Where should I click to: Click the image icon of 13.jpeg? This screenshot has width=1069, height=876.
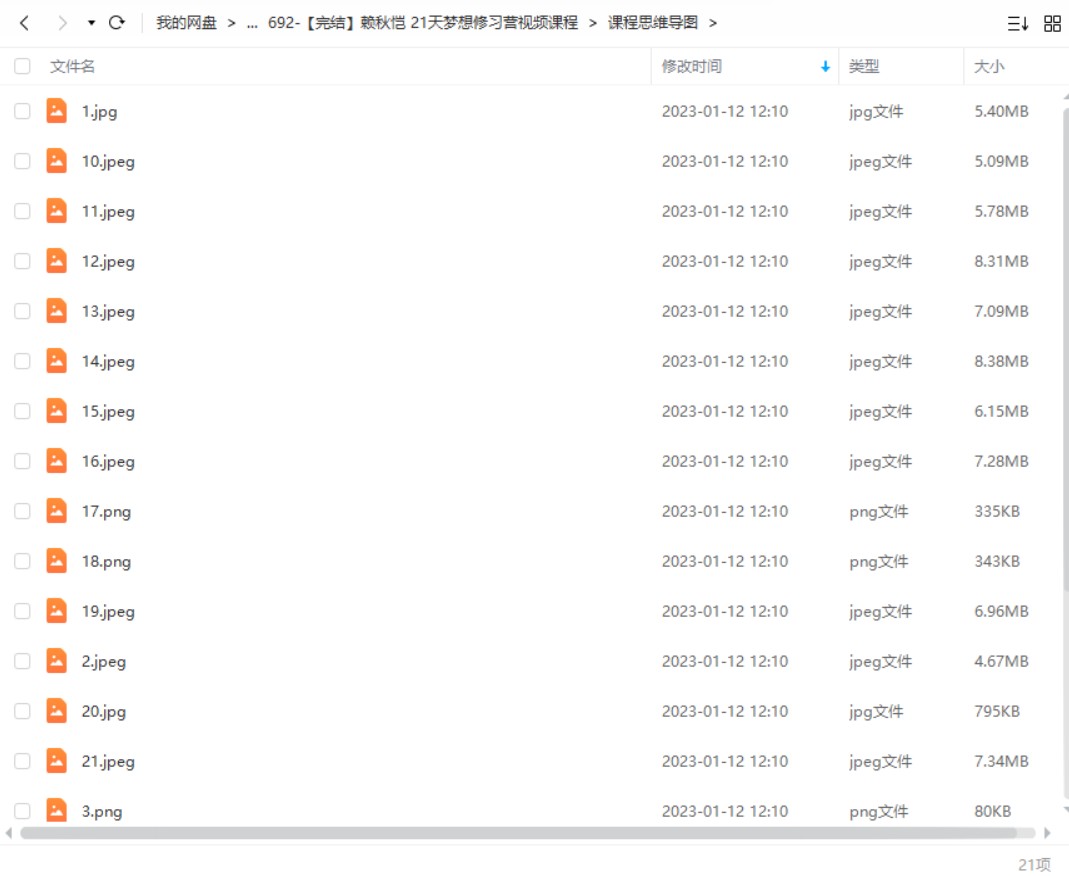[57, 311]
